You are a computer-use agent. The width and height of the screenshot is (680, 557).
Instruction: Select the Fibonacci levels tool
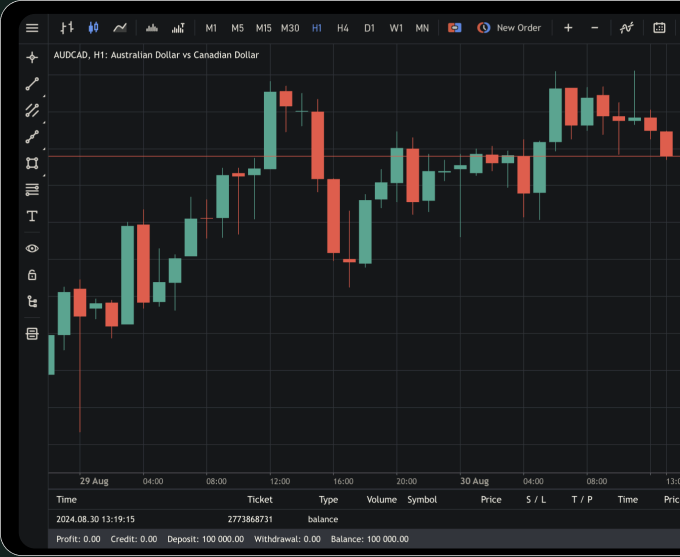[32, 190]
